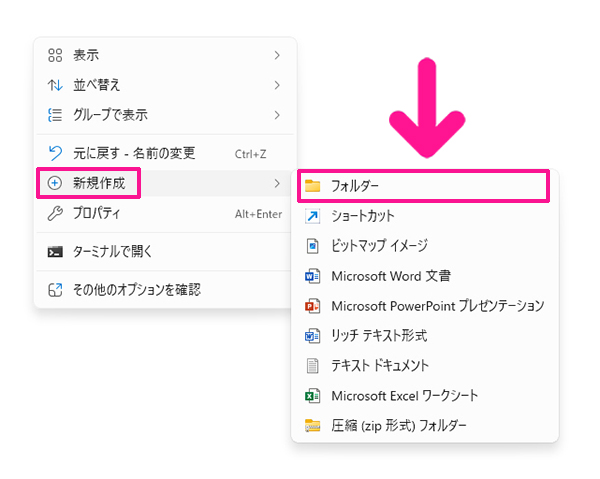
Task: Expand the 表示 submenu arrow
Action: [276, 55]
